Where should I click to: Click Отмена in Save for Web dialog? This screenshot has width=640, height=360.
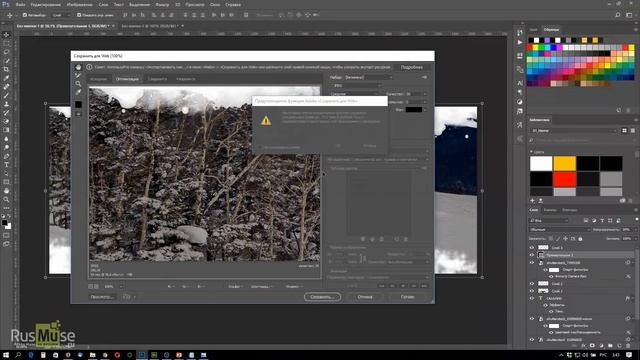(365, 297)
